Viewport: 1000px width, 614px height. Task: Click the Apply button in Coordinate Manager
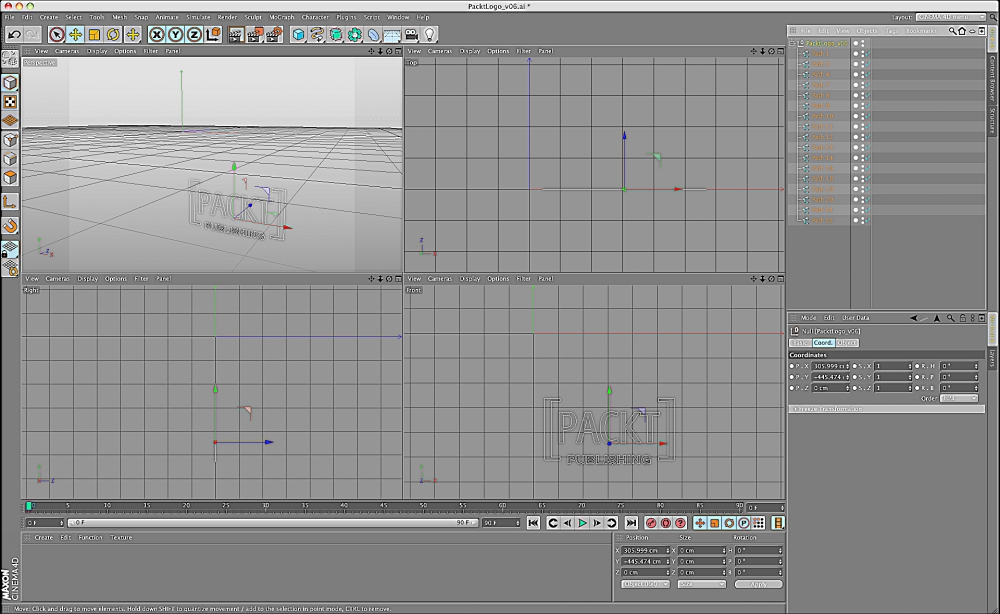click(758, 584)
